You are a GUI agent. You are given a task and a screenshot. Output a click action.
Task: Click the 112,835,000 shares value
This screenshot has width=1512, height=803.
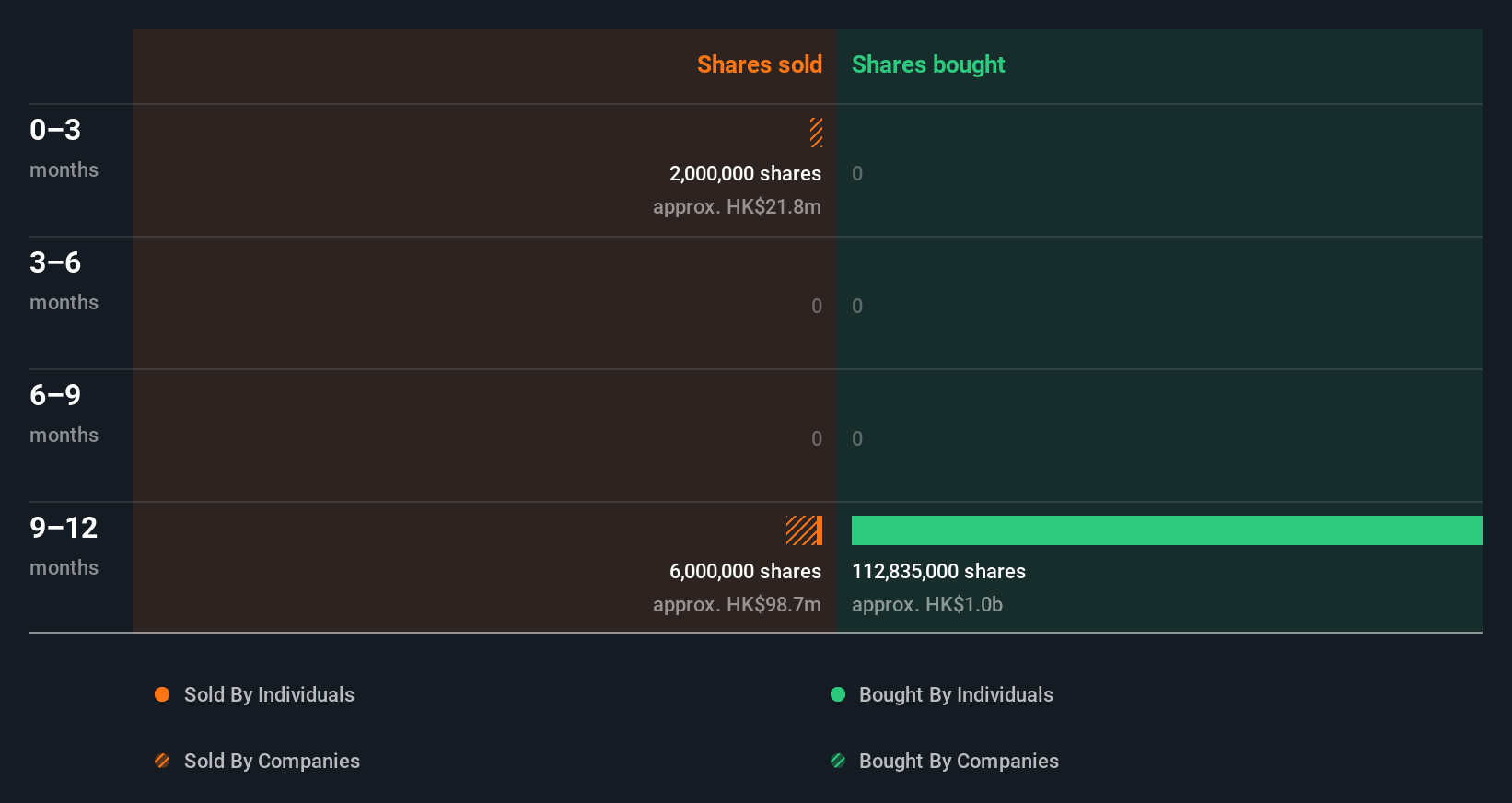[x=938, y=571]
